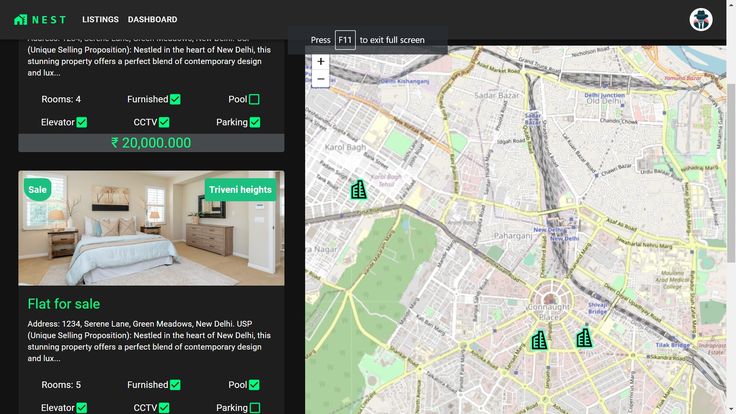Select the left building marker below Connaught Place
Screen dimensions: 736x414
539,340
